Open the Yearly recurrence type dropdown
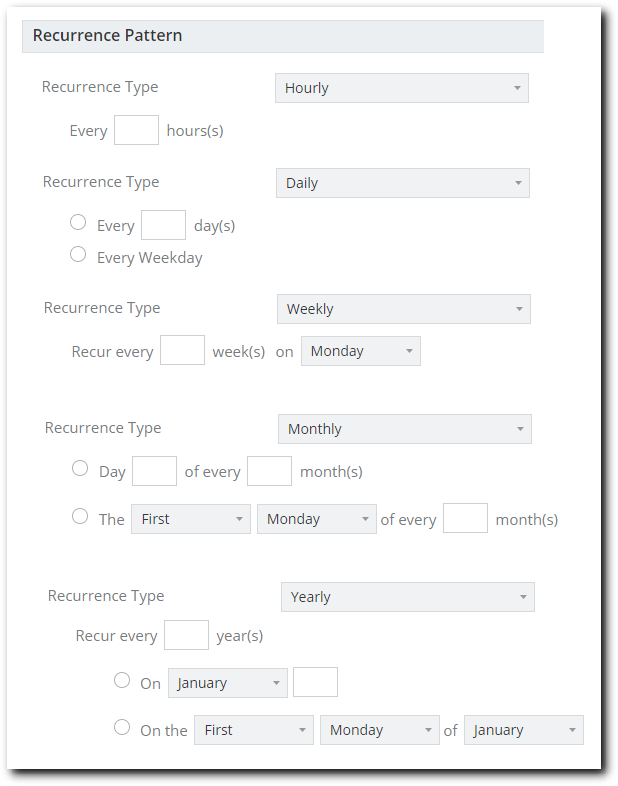 point(407,597)
